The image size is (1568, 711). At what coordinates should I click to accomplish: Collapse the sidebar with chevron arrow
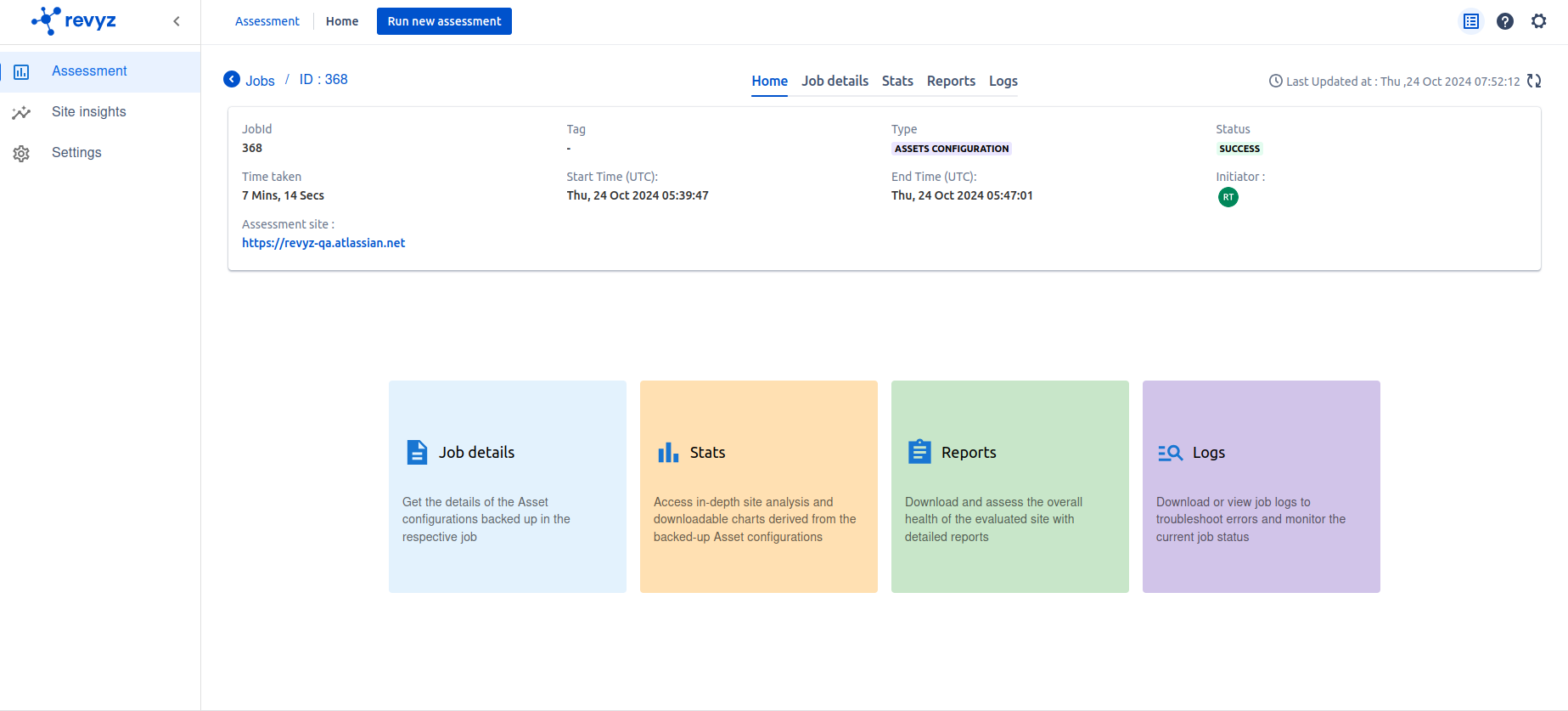point(177,21)
